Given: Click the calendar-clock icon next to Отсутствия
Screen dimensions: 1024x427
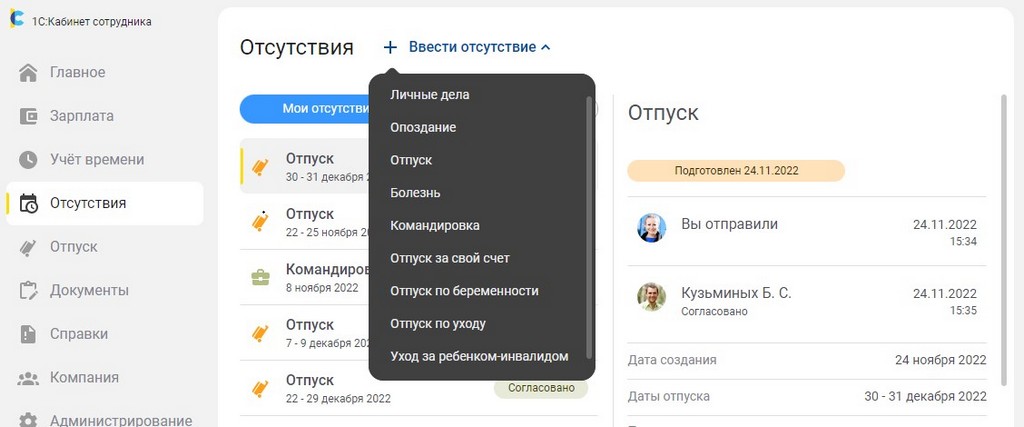Looking at the screenshot, I should click(28, 204).
